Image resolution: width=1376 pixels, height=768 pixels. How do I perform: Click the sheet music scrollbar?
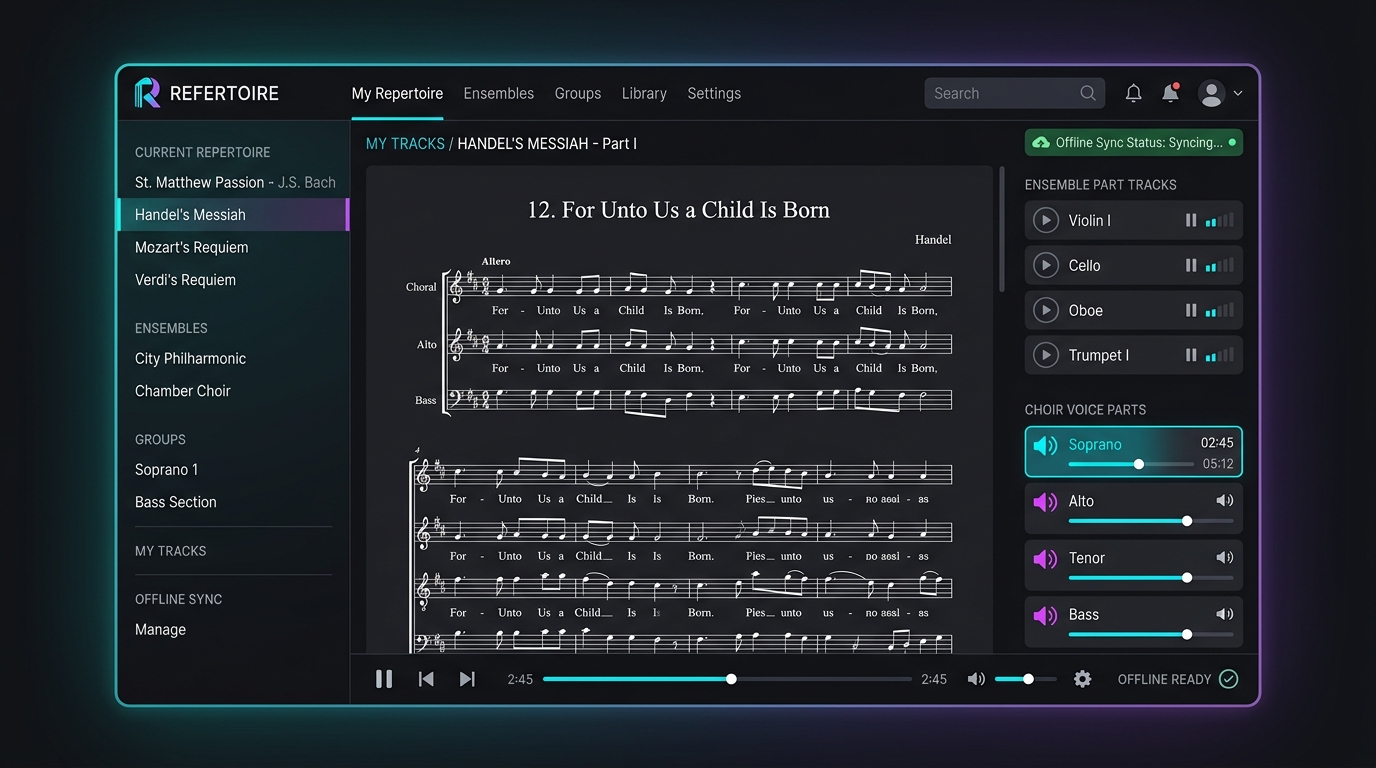1001,229
